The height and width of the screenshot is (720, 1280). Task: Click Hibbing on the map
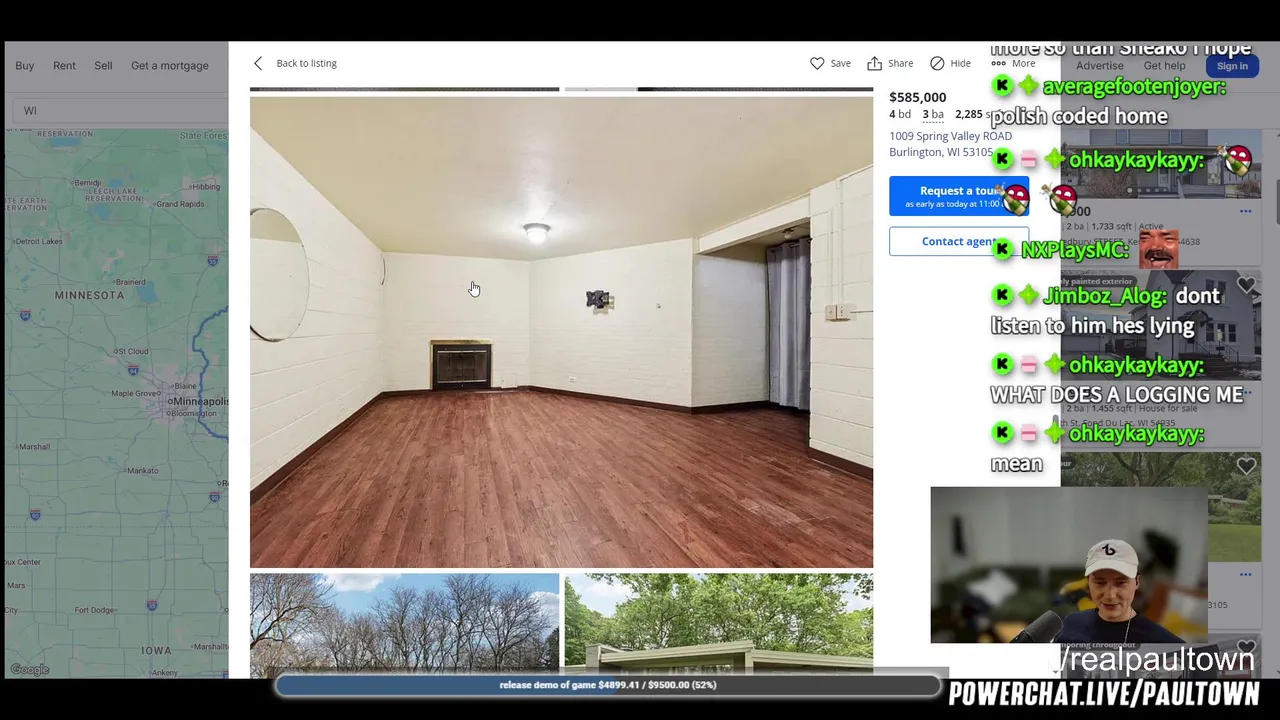[206, 187]
